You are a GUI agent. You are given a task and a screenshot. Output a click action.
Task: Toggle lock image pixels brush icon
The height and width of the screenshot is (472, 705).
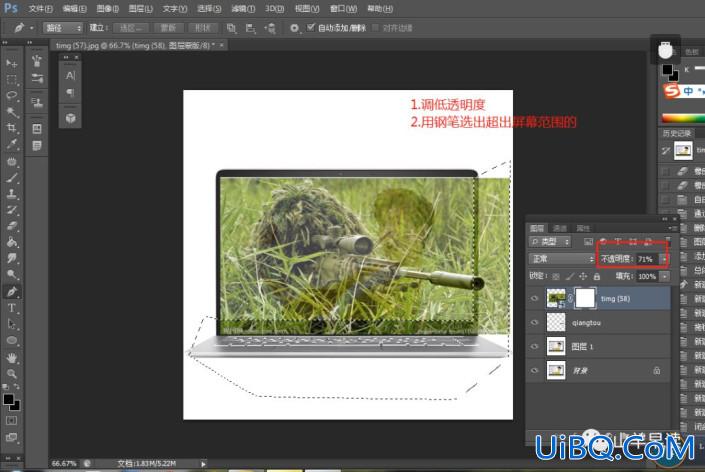[570, 276]
